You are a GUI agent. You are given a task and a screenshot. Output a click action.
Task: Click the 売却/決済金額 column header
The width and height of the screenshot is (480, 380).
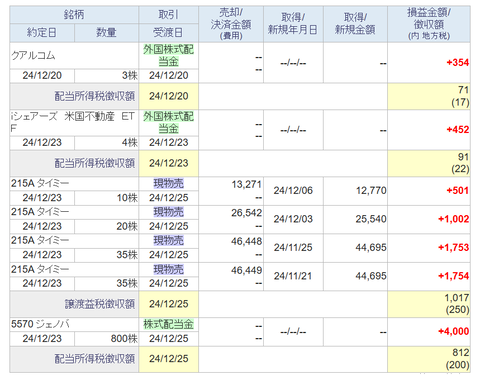pyautogui.click(x=231, y=24)
